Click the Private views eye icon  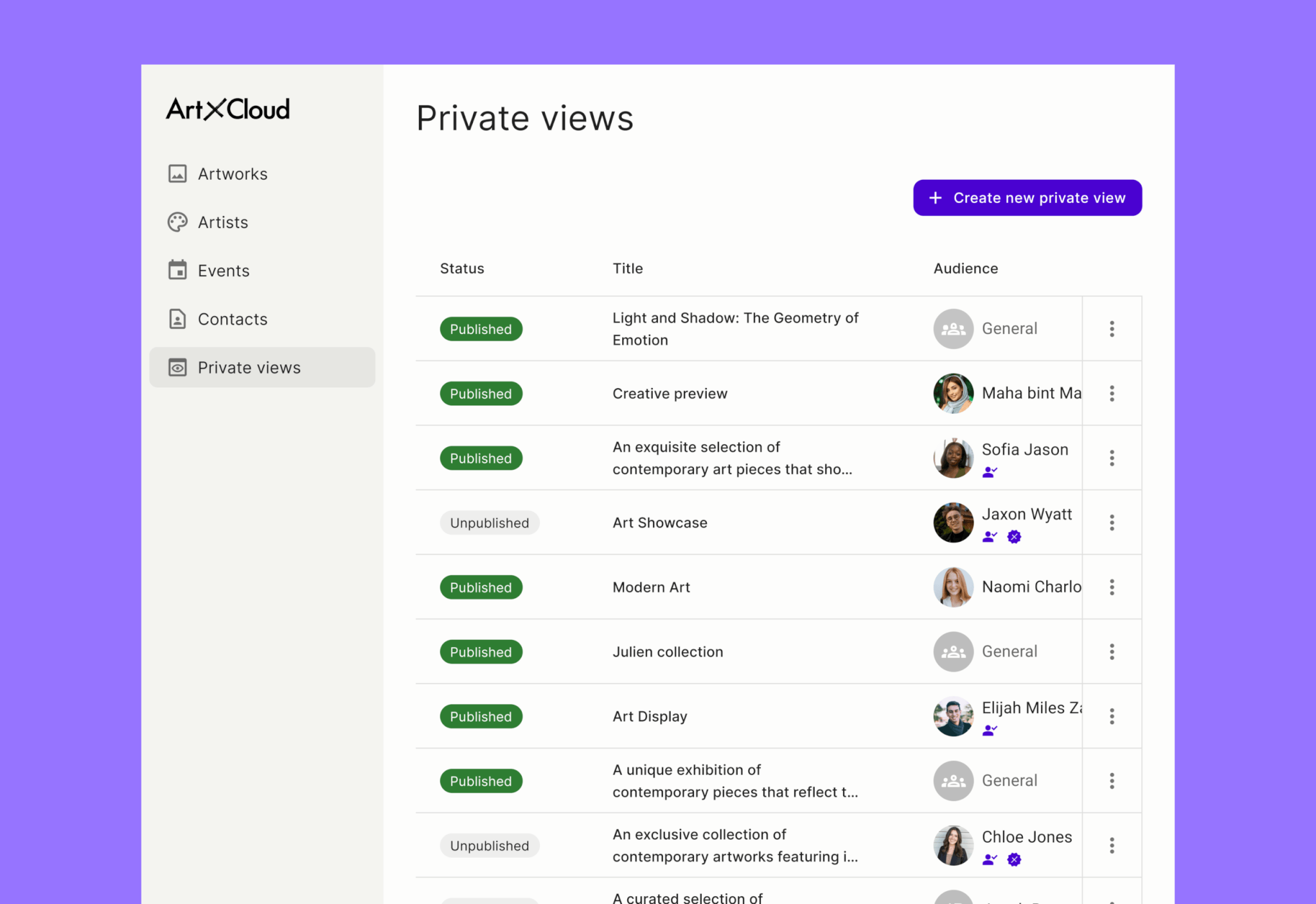coord(177,368)
